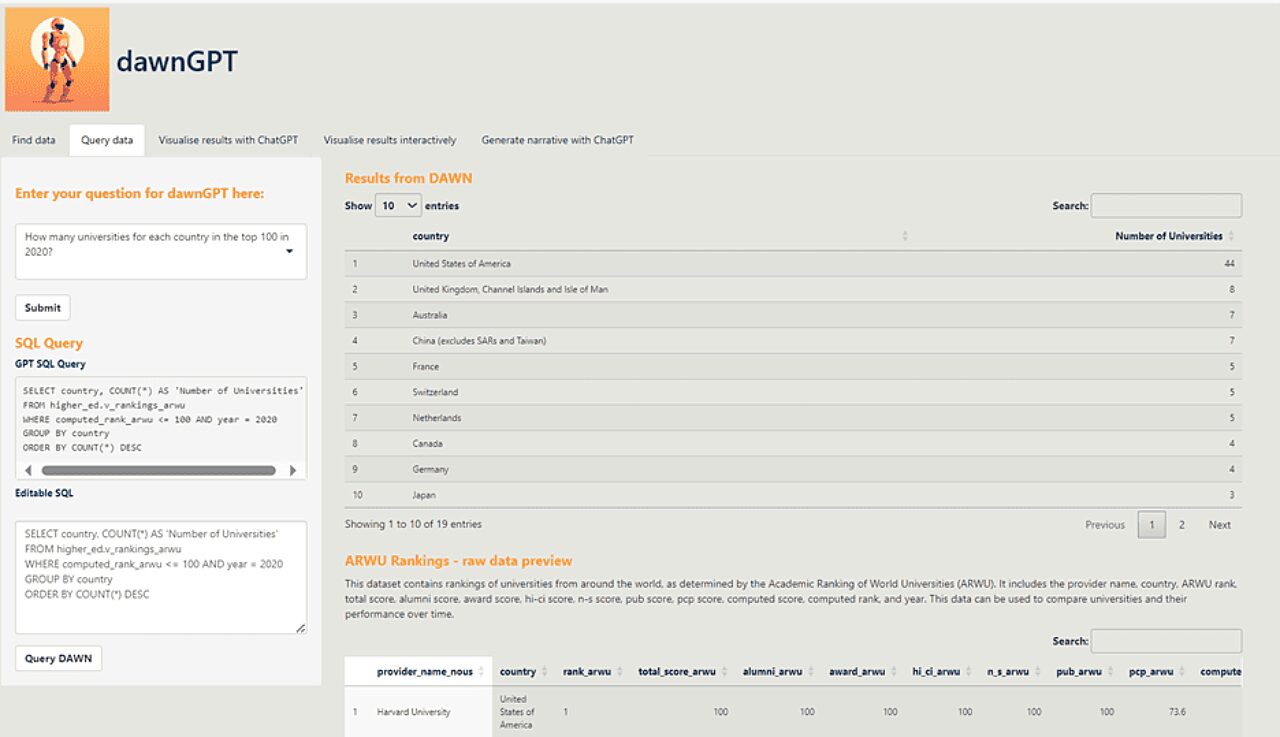Click the dawnGPT robot logo

pyautogui.click(x=57, y=59)
